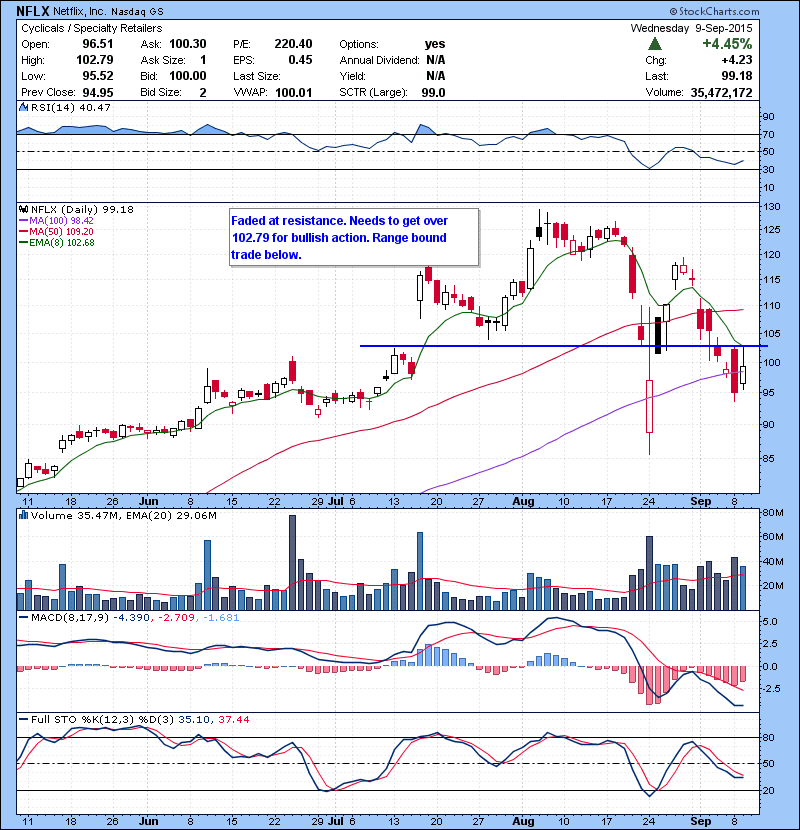
Task: Click the +4.45% percent change value
Action: coord(727,44)
